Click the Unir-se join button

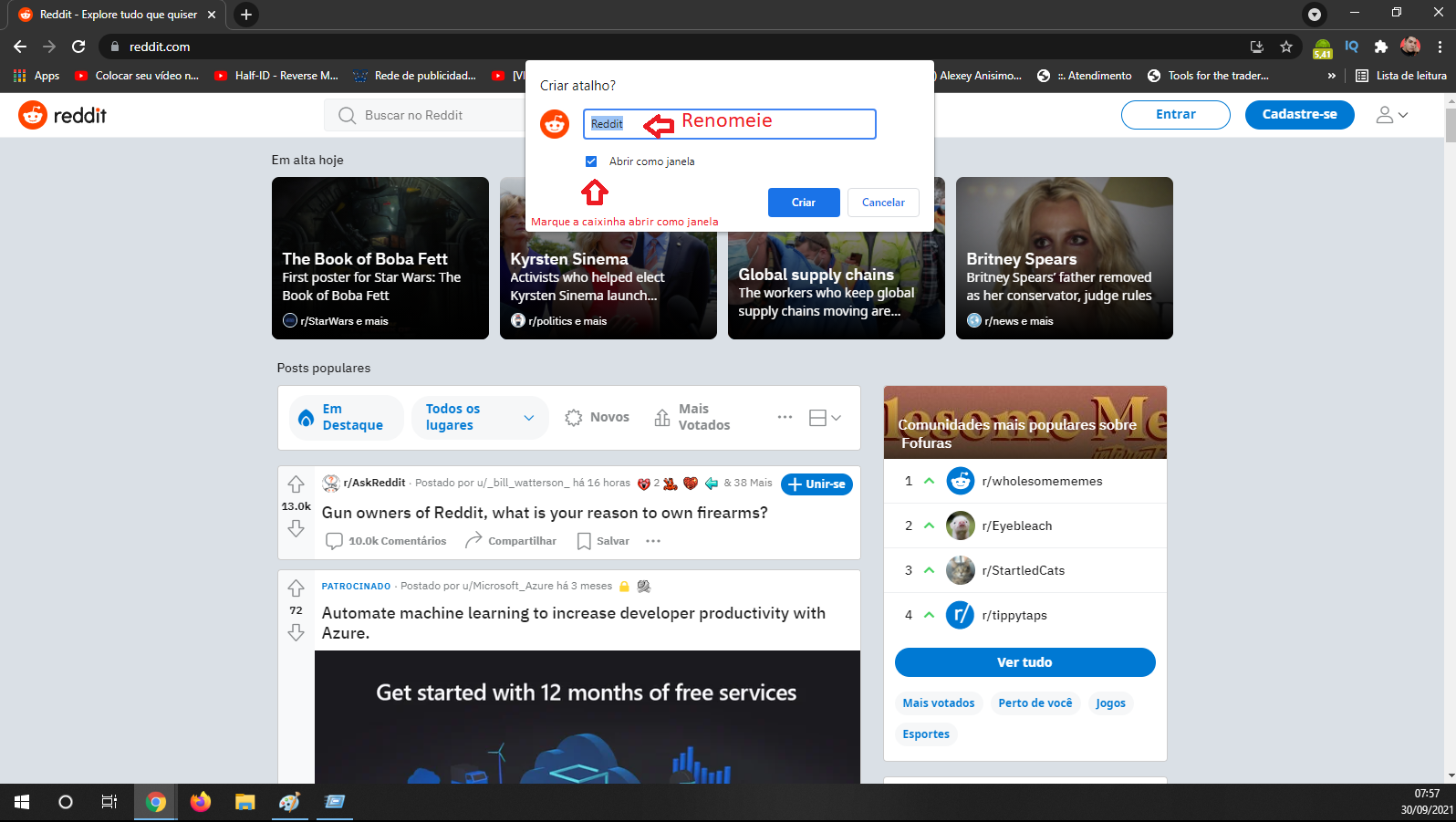[x=816, y=484]
